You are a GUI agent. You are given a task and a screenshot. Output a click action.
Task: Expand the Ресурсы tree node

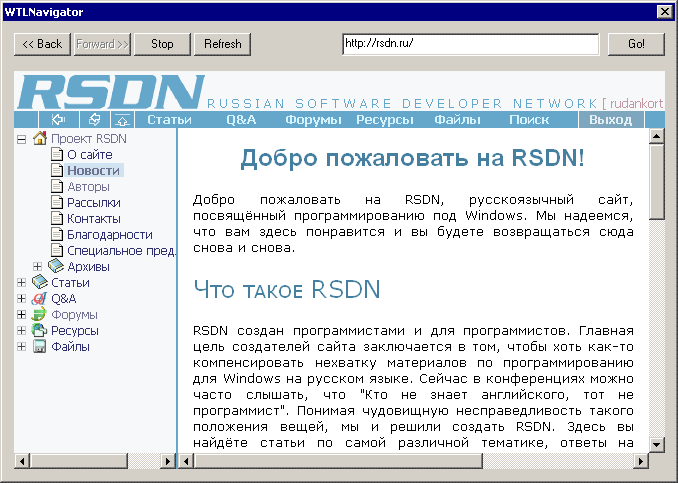(x=22, y=331)
